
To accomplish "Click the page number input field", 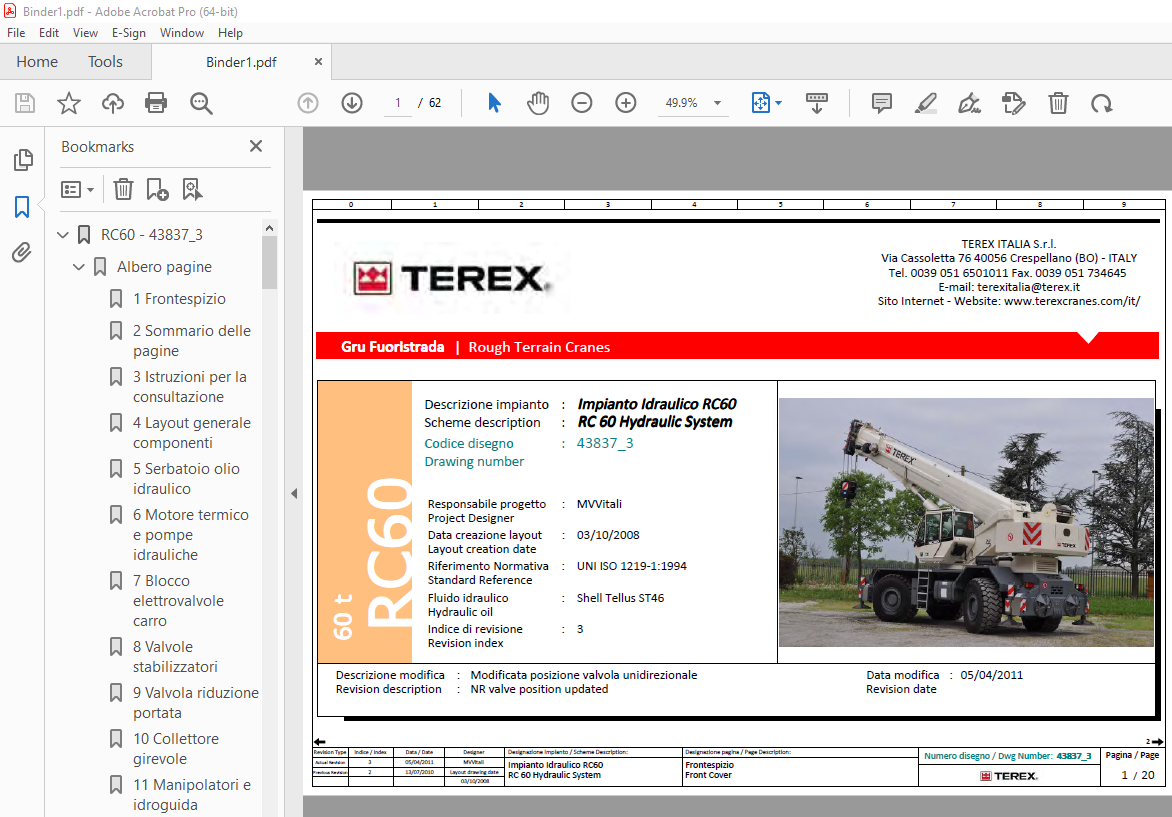I will [x=398, y=103].
